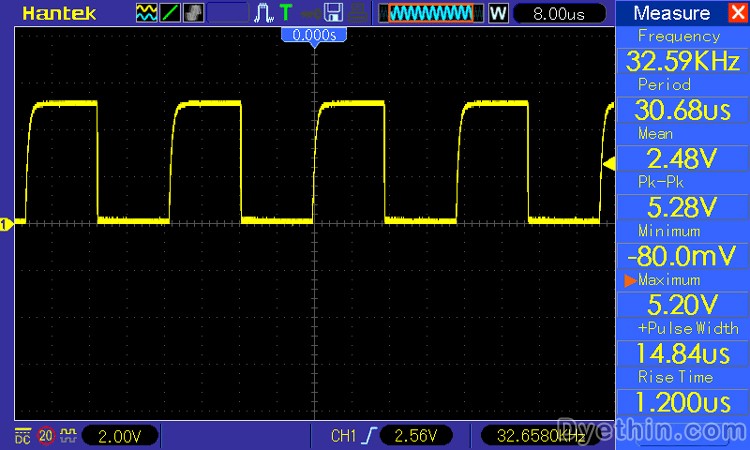
Task: Click the 0.000s trigger position marker
Action: click(x=314, y=35)
